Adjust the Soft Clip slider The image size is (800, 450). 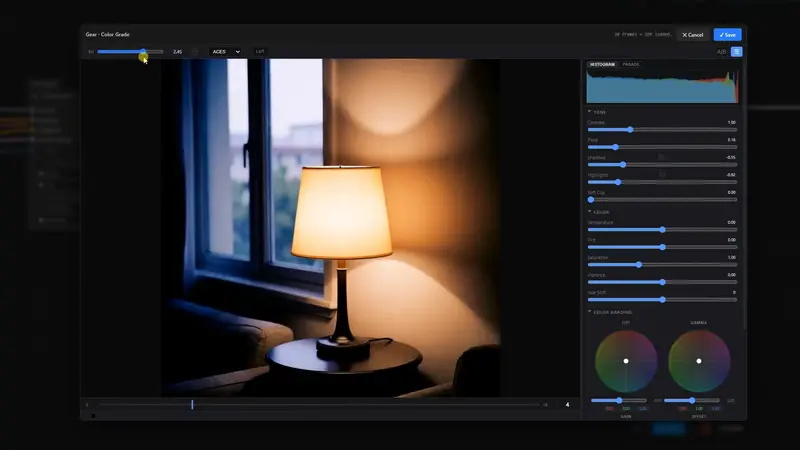coord(662,199)
